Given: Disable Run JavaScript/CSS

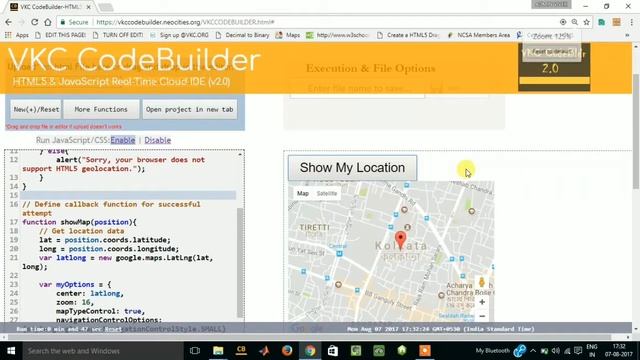Looking at the screenshot, I should (158, 140).
